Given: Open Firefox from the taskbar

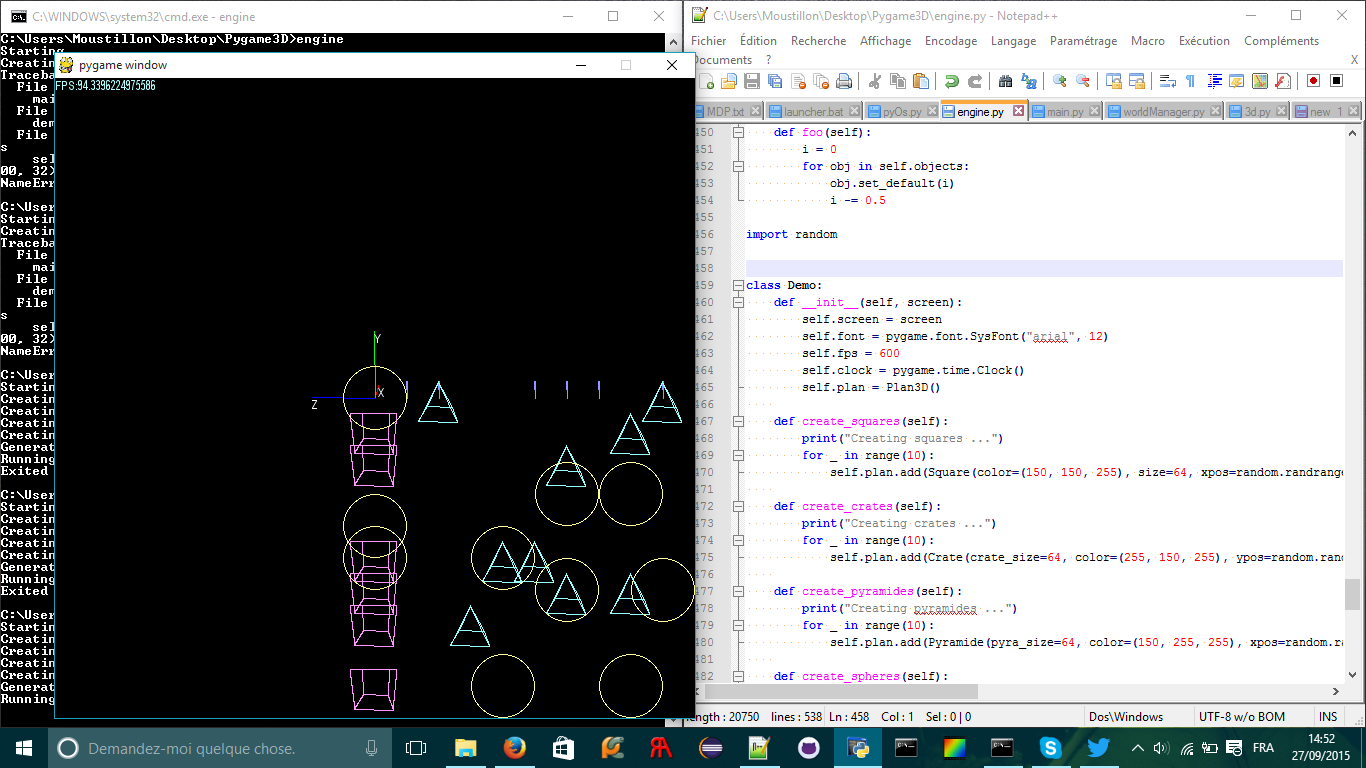Looking at the screenshot, I should coord(514,748).
